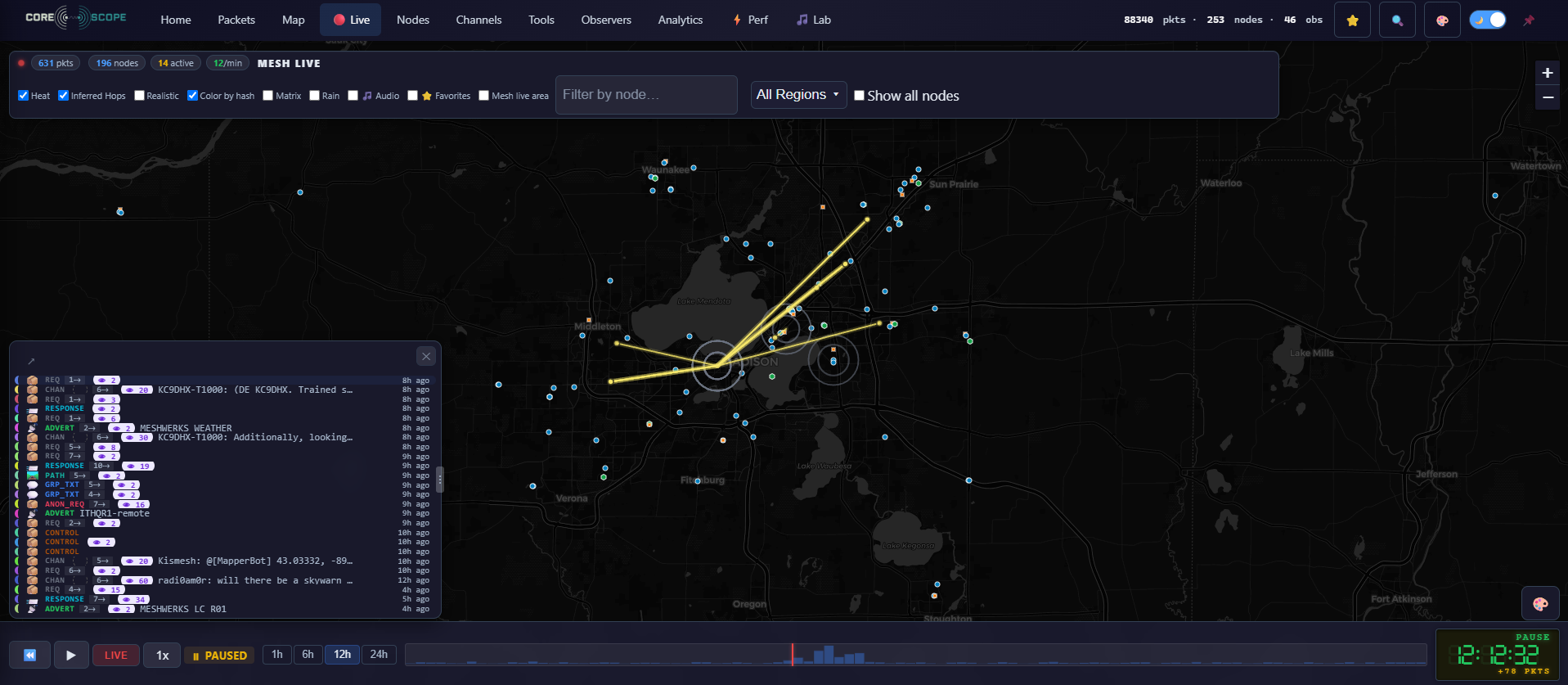The image size is (1568, 685).
Task: Click the eye badge 19 on RESPONSE row
Action: tap(138, 466)
